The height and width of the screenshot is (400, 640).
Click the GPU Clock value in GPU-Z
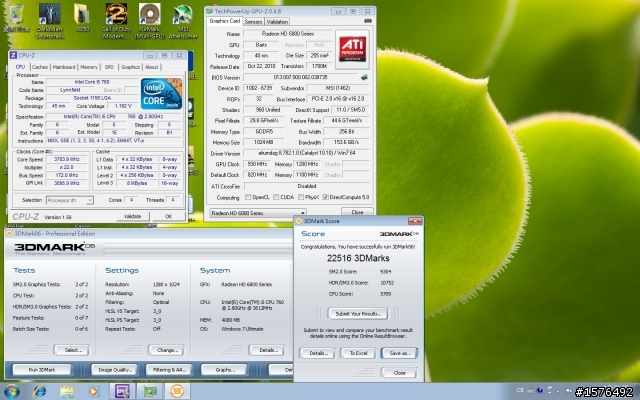point(257,164)
